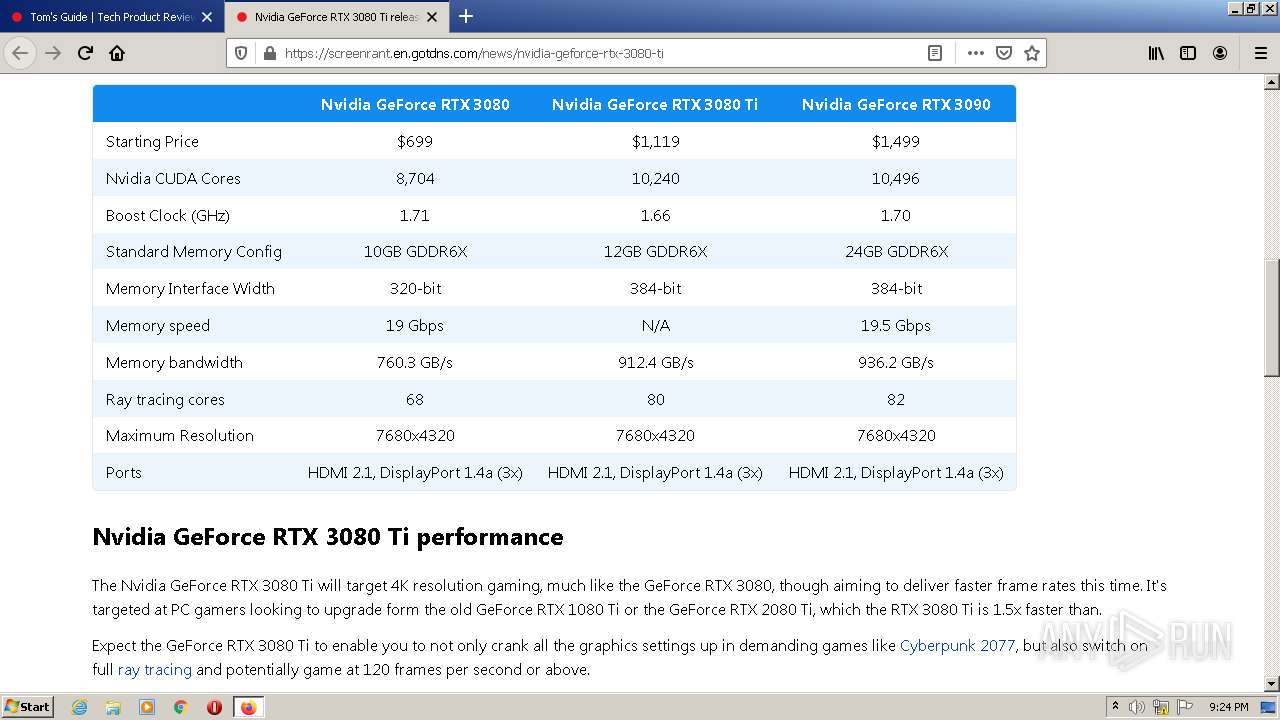Viewport: 1280px width, 720px height.
Task: Click Boost Clock (GHz) row label
Action: point(168,216)
